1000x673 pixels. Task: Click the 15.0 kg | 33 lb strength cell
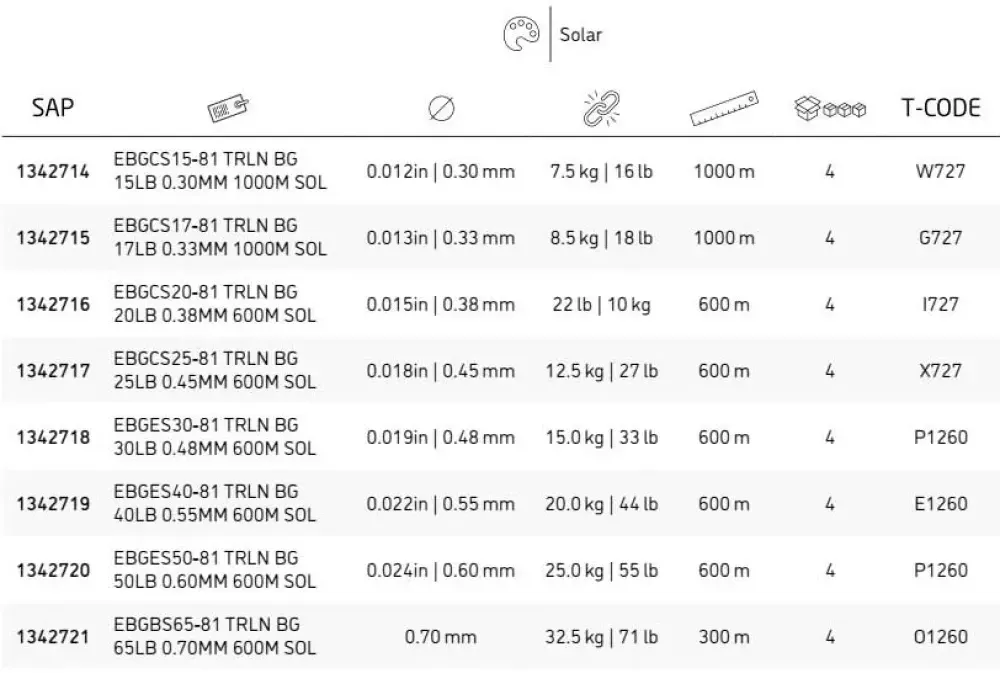pos(601,438)
